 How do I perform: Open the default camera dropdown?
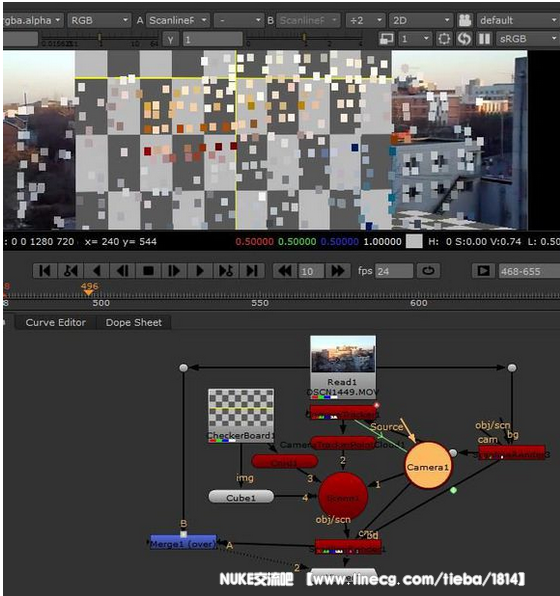(x=518, y=20)
